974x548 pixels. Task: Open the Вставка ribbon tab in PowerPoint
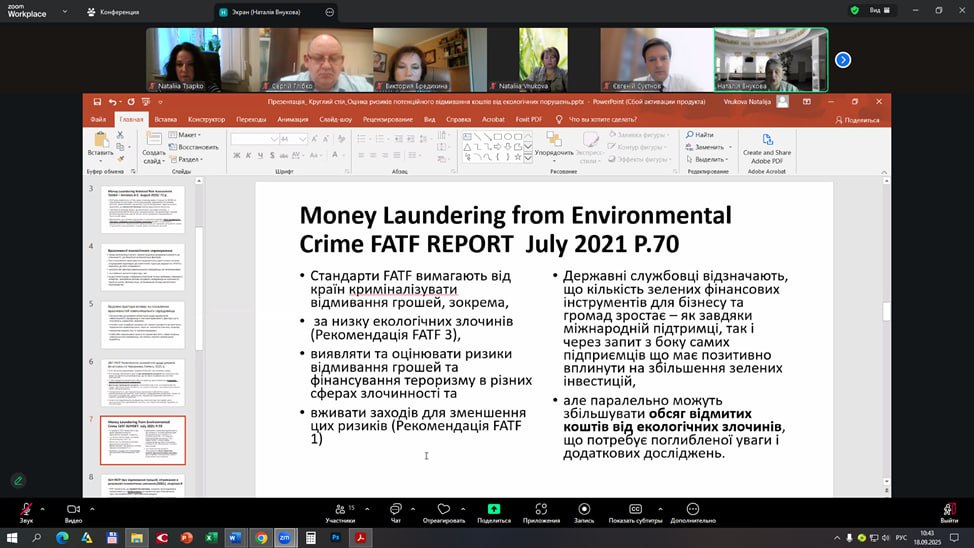(166, 119)
